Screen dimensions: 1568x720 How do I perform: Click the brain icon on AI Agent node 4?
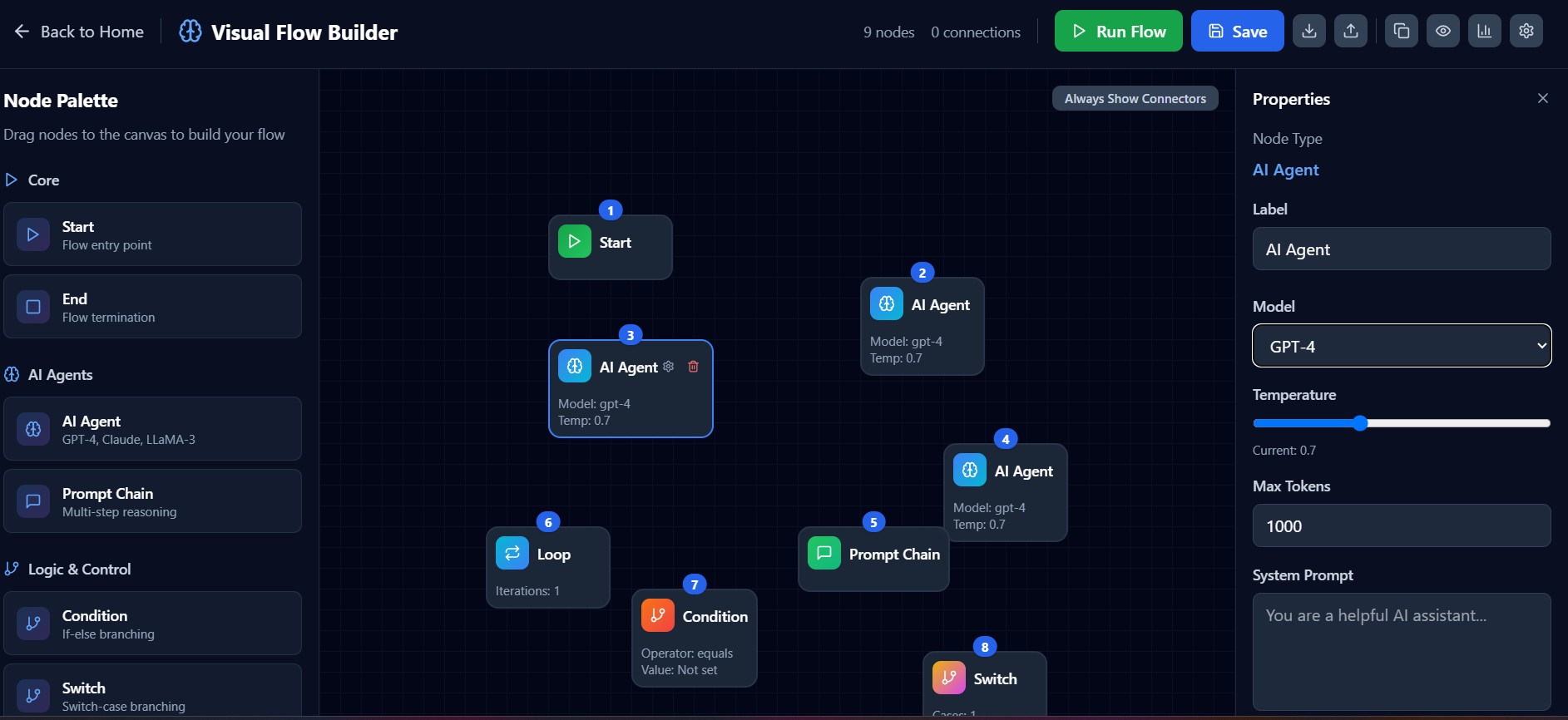[x=970, y=470]
